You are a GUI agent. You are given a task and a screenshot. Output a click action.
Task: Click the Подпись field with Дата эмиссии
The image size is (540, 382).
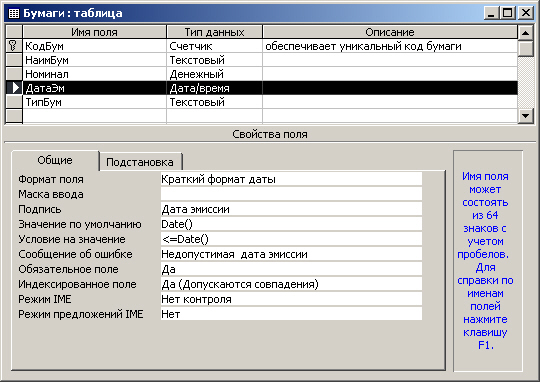(291, 209)
